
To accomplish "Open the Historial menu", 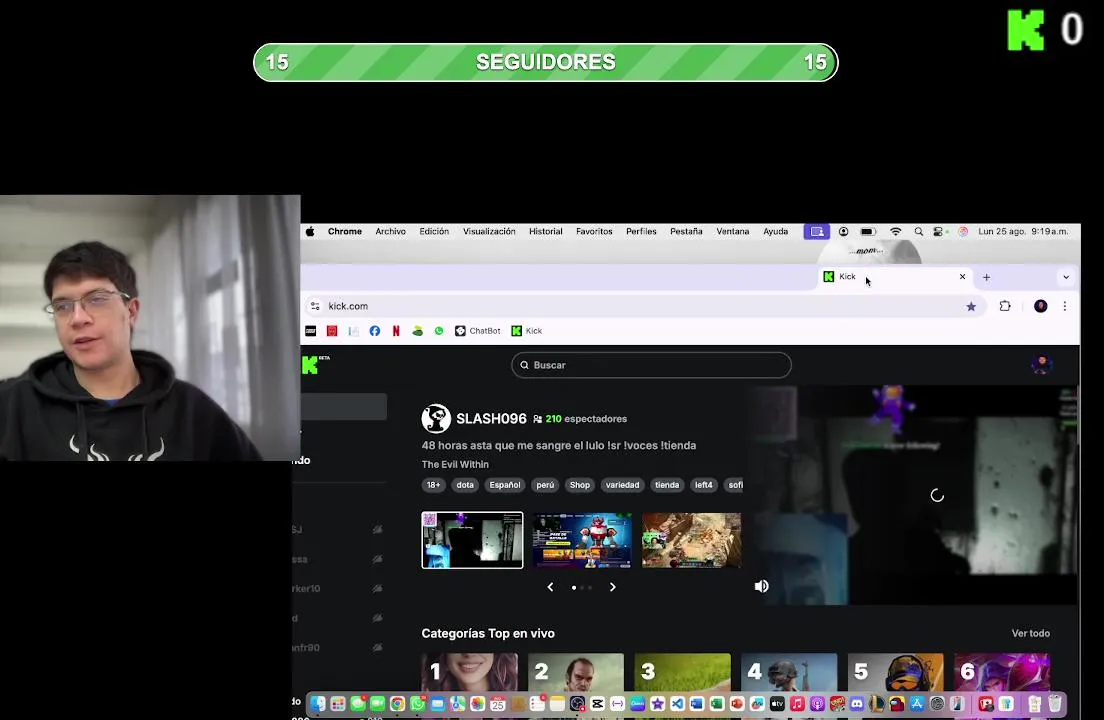I will coord(546,232).
